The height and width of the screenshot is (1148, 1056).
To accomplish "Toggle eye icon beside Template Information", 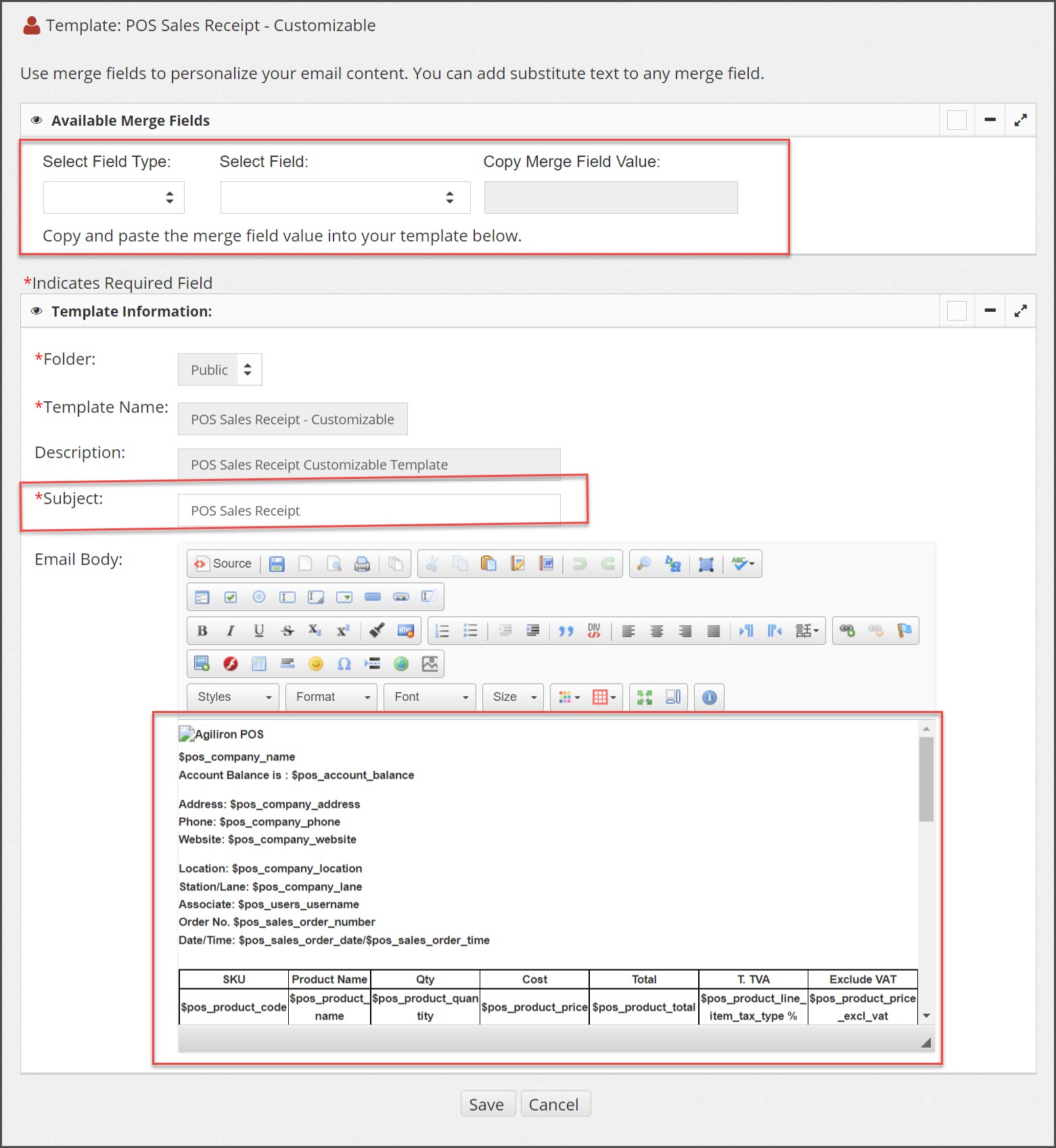I will 37,311.
